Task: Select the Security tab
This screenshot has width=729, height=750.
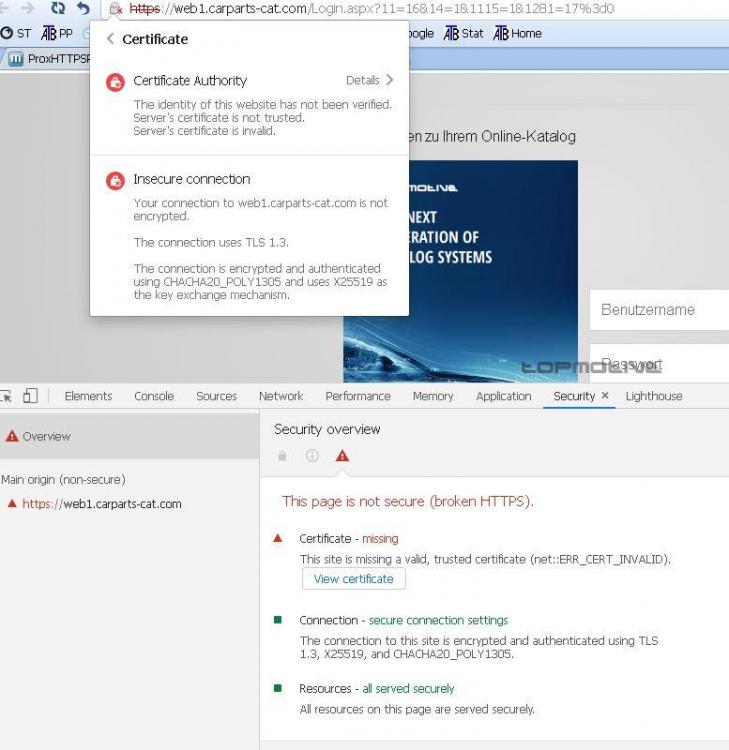Action: (574, 396)
